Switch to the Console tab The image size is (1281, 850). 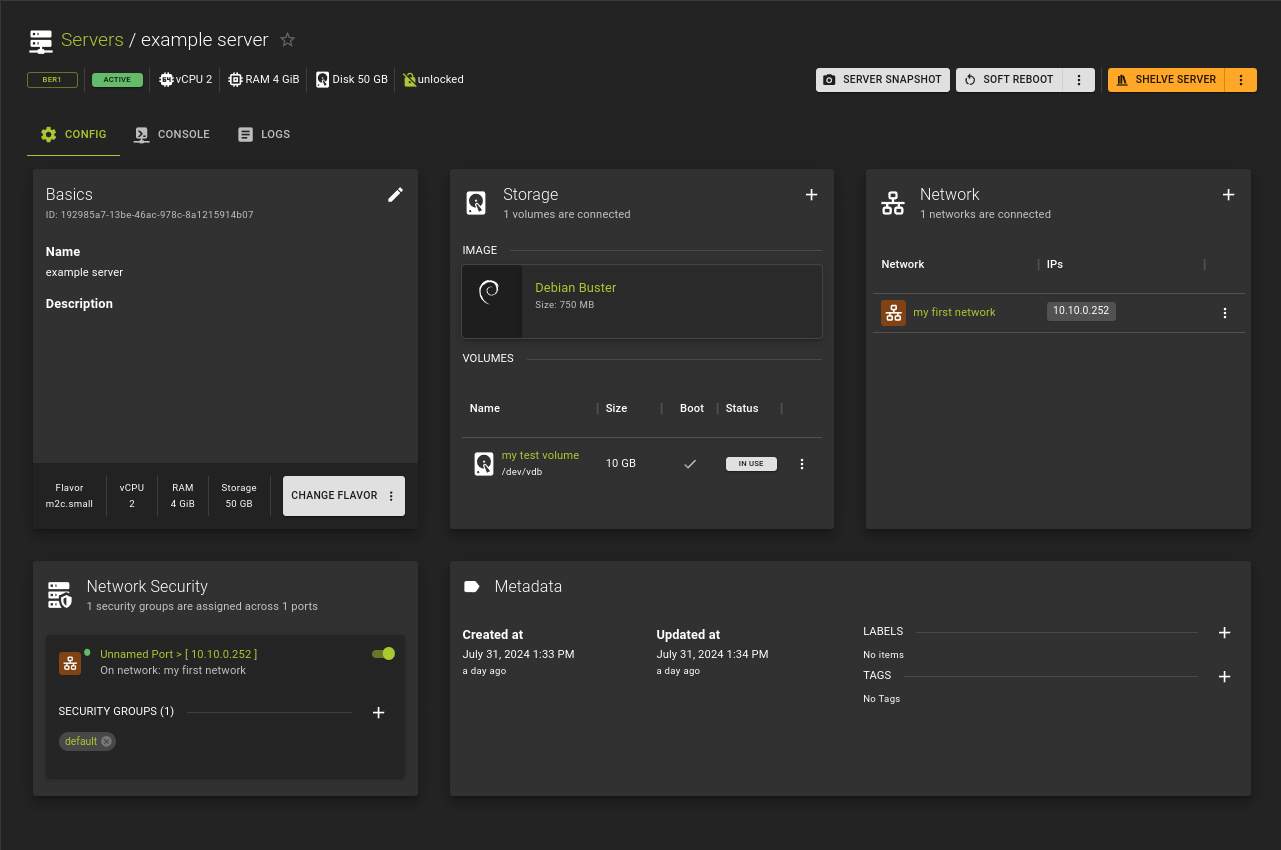[x=172, y=134]
